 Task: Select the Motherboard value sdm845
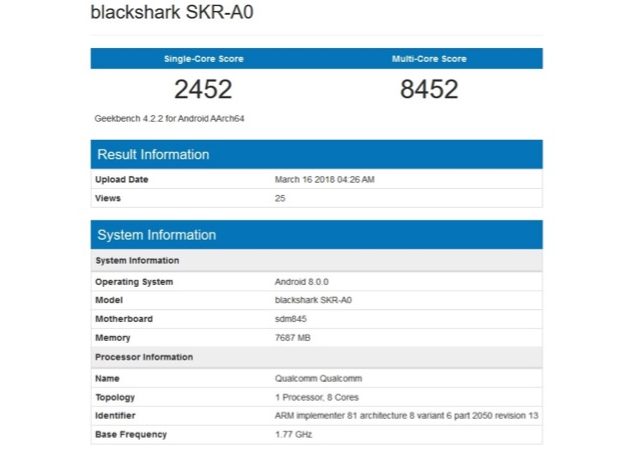(290, 319)
